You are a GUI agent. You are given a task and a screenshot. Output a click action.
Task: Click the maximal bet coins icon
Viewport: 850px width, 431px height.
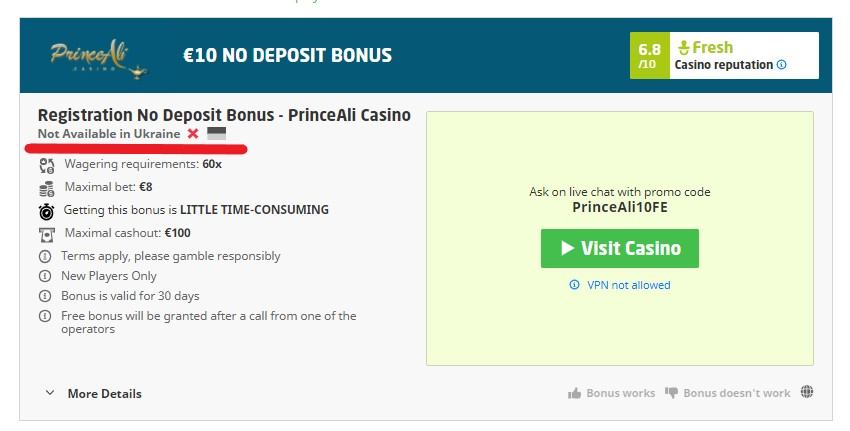pos(46,187)
